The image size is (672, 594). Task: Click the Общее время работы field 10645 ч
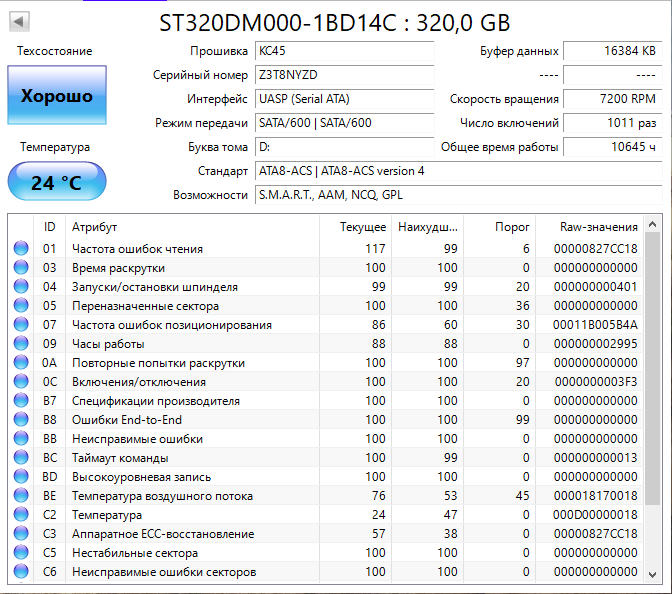coord(613,147)
